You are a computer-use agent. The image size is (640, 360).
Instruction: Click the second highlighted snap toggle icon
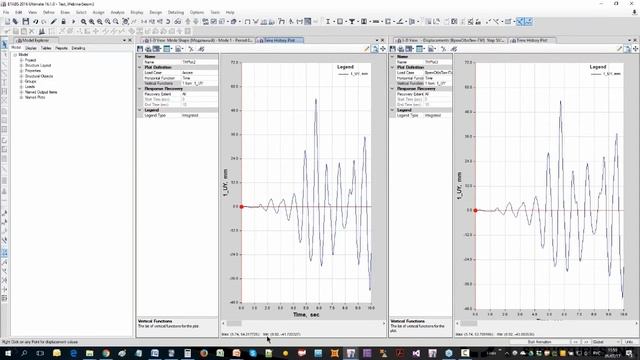pyautogui.click(x=529, y=21)
